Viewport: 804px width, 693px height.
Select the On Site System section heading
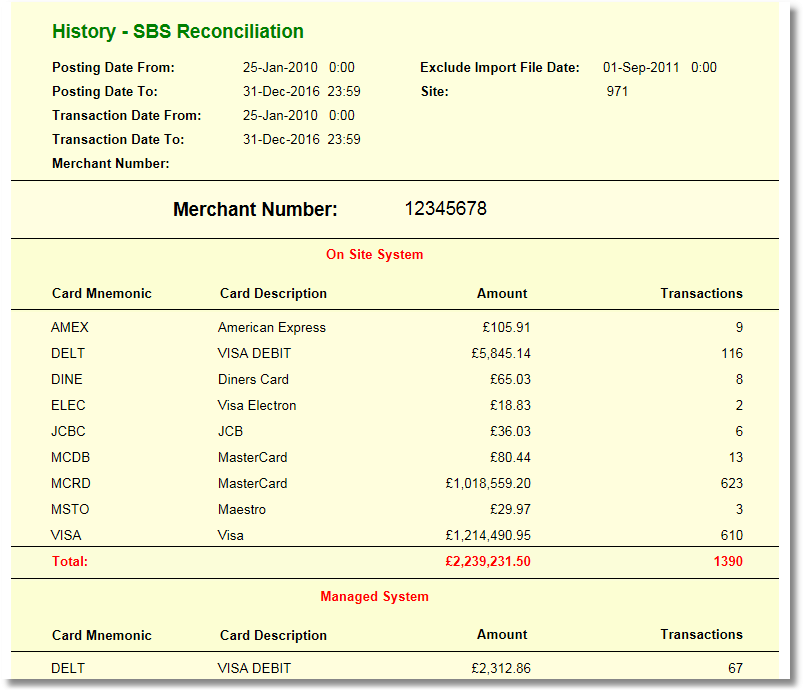point(374,255)
